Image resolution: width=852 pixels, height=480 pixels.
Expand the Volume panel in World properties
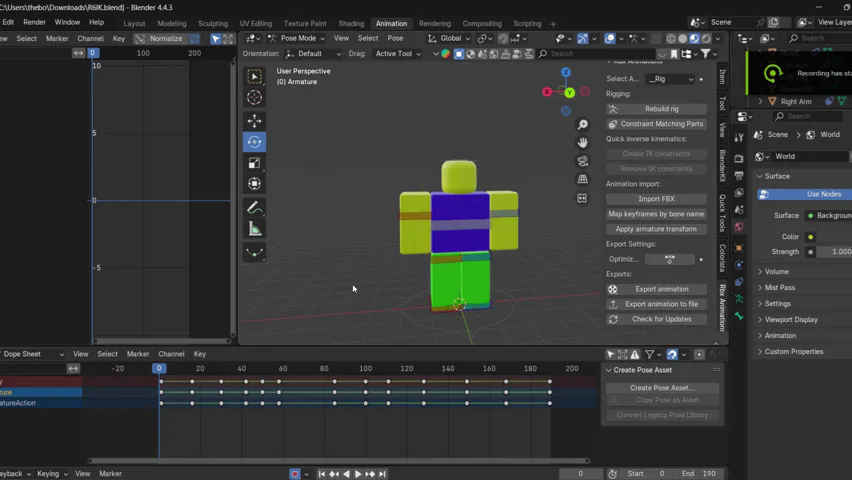(x=776, y=271)
